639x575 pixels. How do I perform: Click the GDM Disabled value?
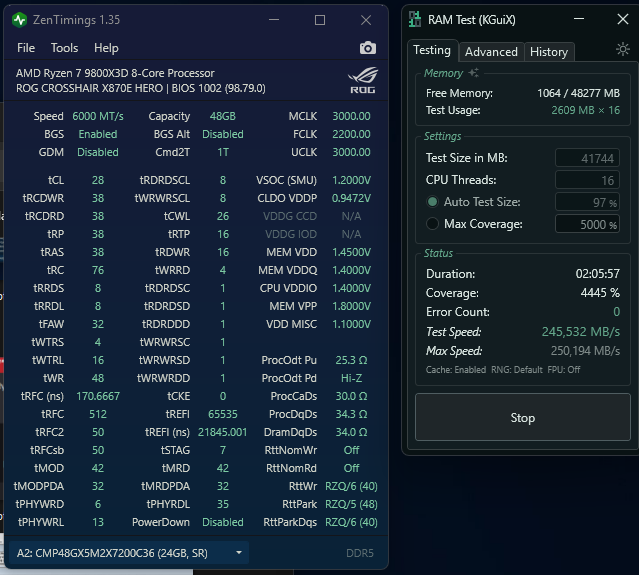[x=98, y=152]
